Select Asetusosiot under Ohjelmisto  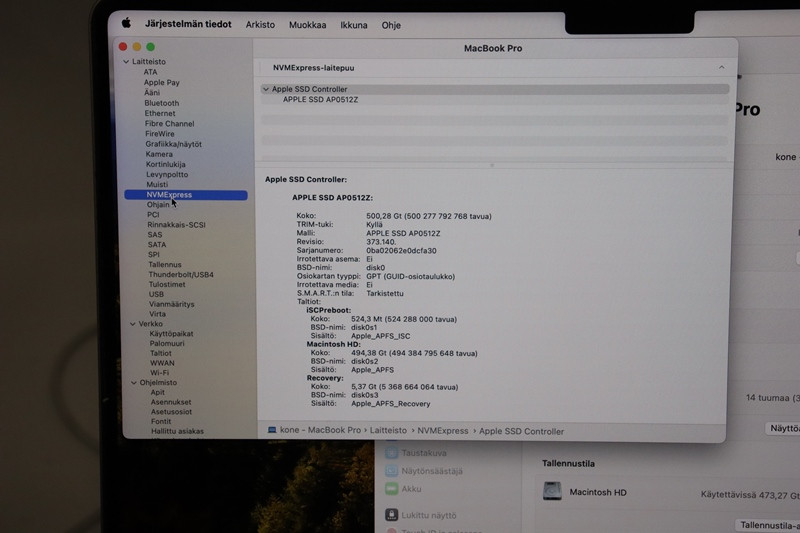click(171, 412)
